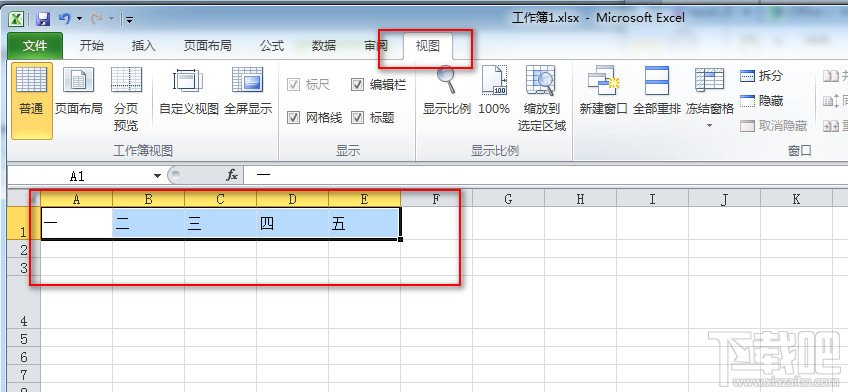The image size is (848, 392).
Task: Click the Save icon in quick access toolbar
Action: 43,19
